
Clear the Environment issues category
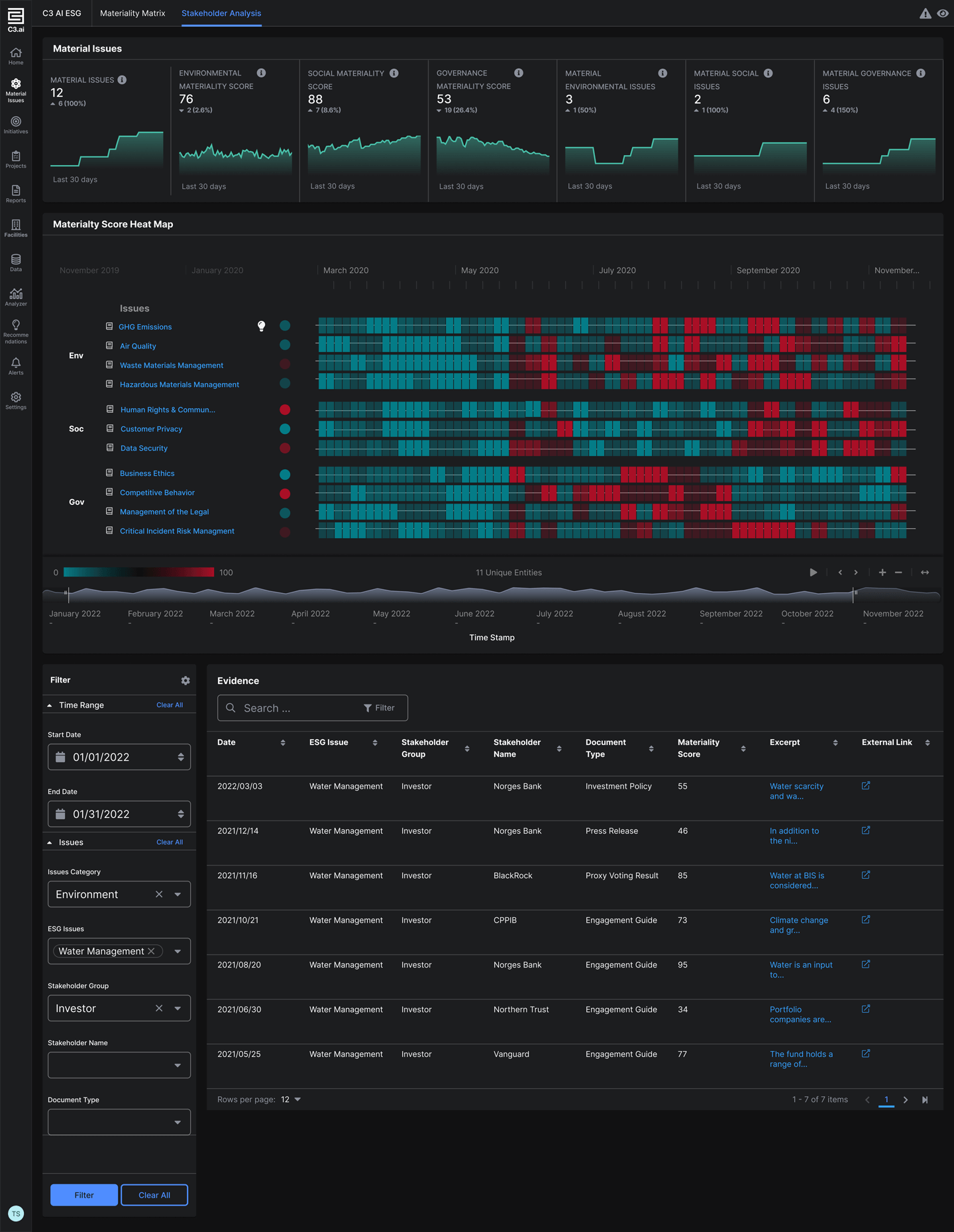159,894
